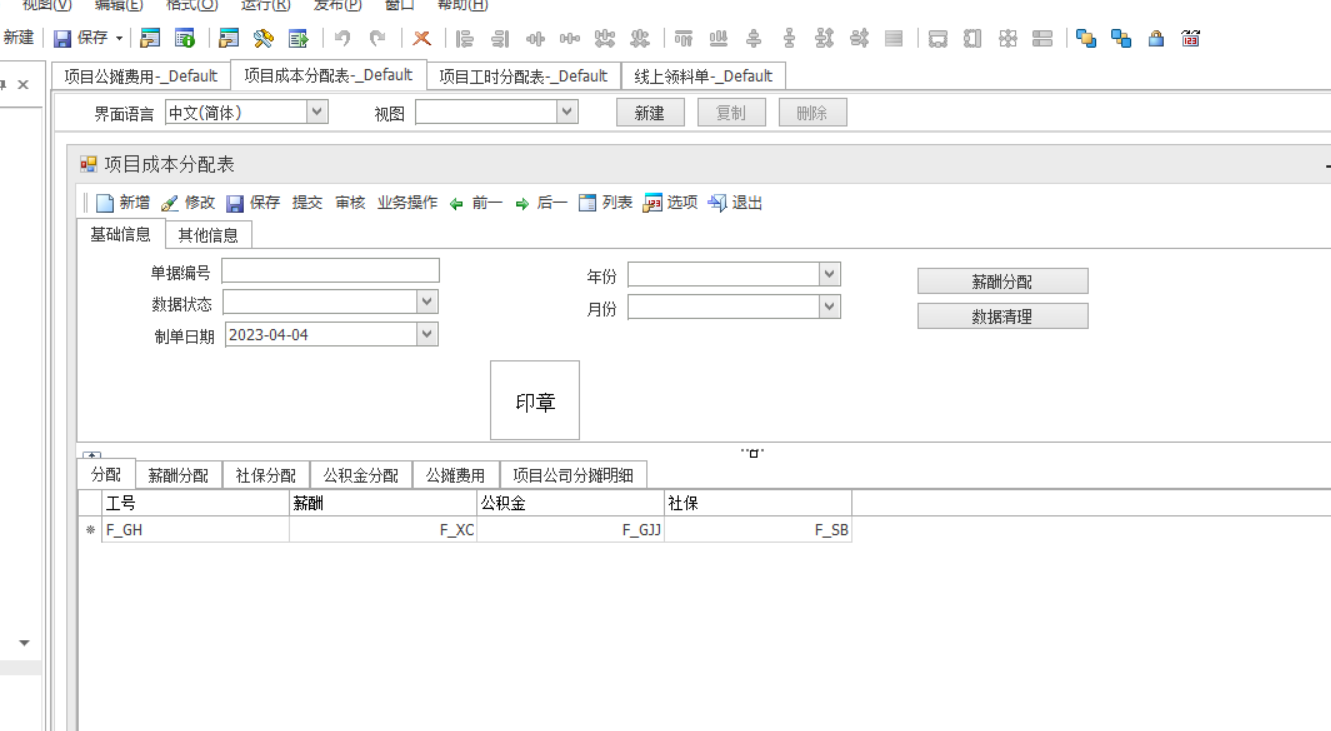This screenshot has width=1331, height=731.
Task: Click the send to back icon
Action: pos(1121,39)
